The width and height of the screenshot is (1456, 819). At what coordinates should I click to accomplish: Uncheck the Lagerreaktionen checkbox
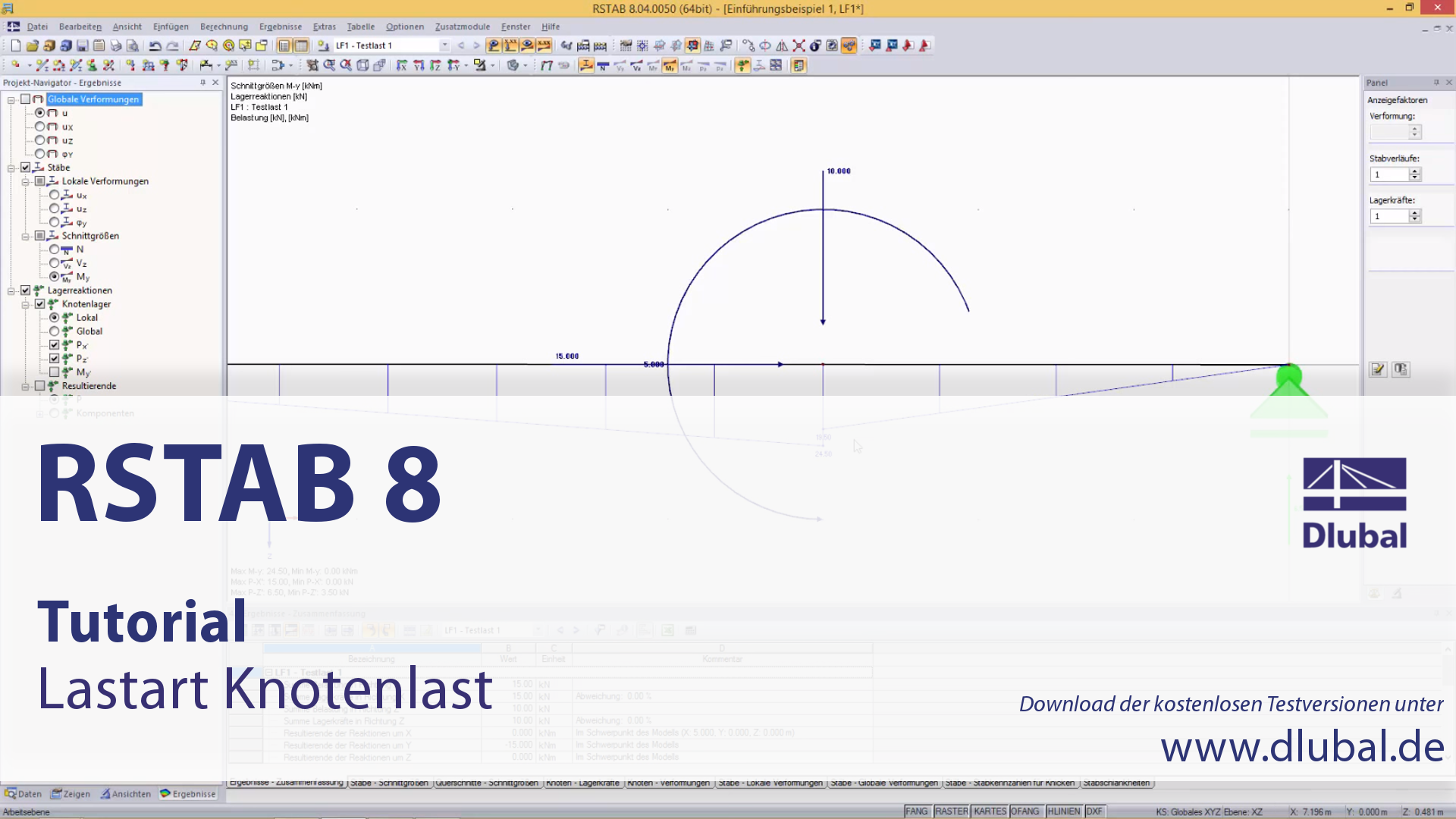(26, 290)
